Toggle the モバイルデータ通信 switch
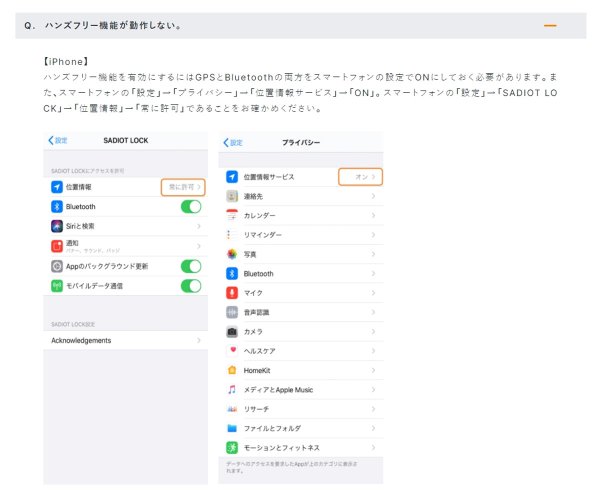The width and height of the screenshot is (600, 500). [191, 286]
